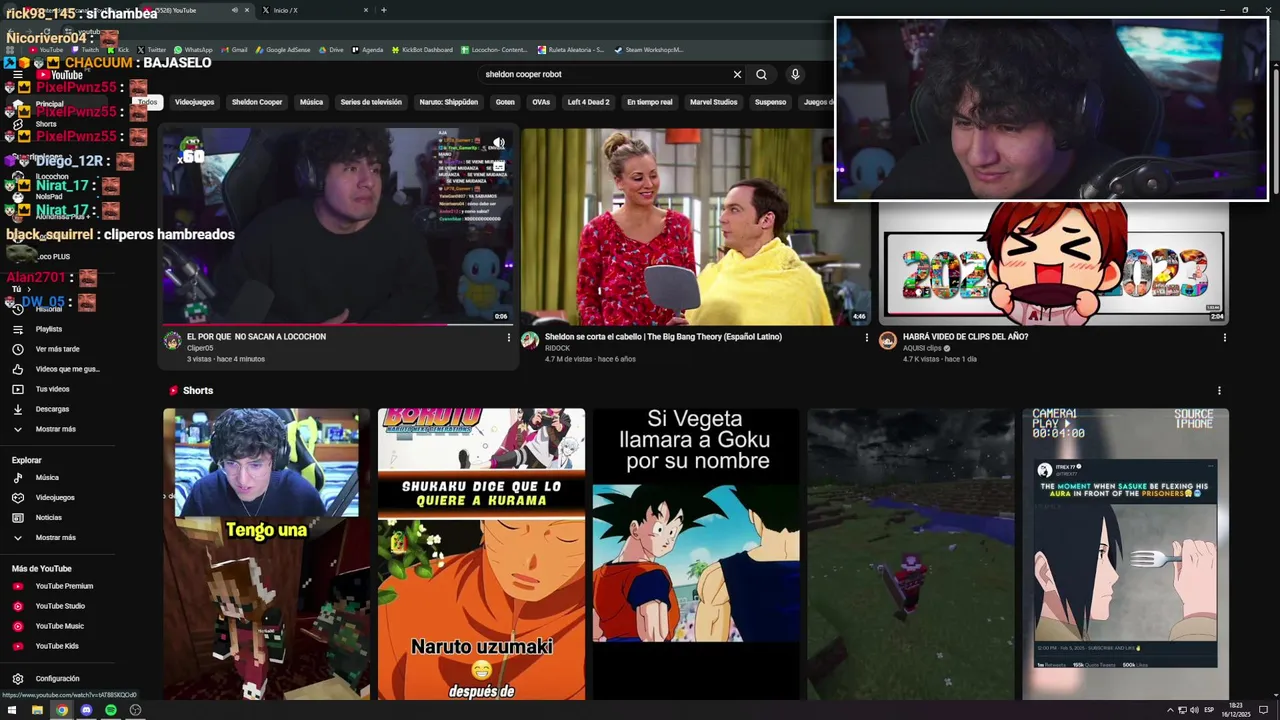
Task: Close the Inicio / X browser tab
Action: [366, 10]
